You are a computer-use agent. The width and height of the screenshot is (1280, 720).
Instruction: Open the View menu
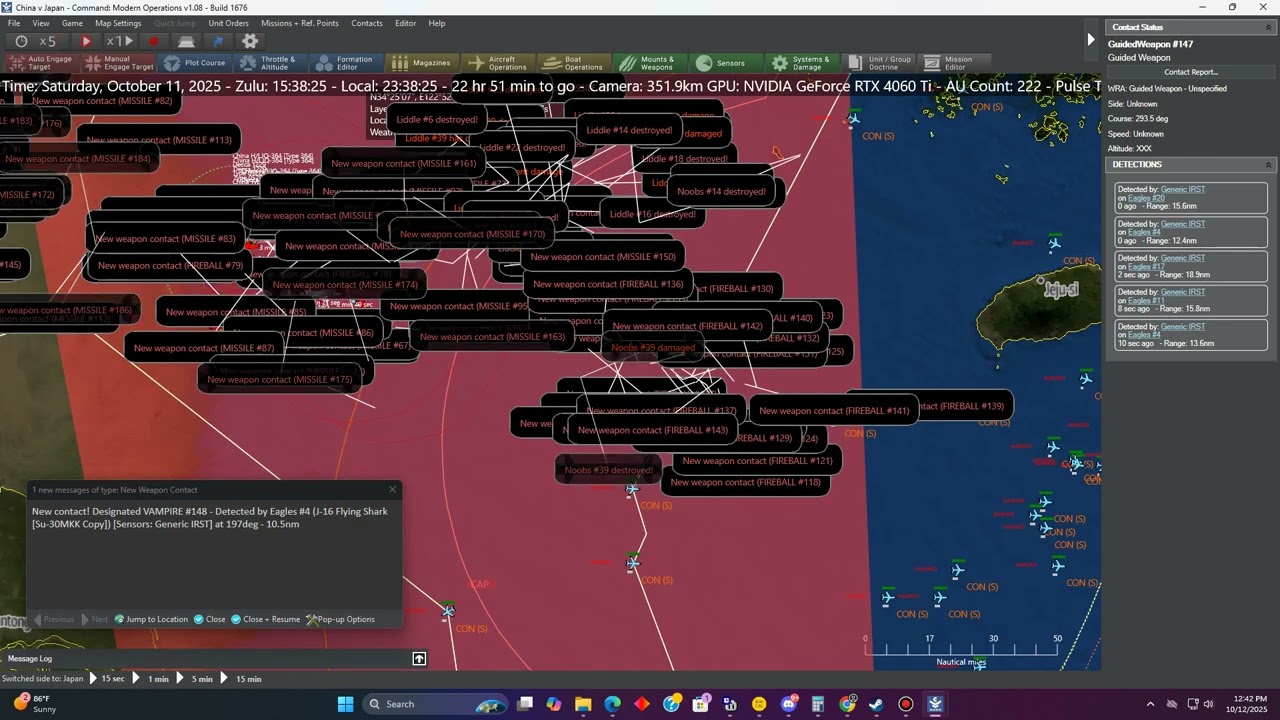point(41,23)
